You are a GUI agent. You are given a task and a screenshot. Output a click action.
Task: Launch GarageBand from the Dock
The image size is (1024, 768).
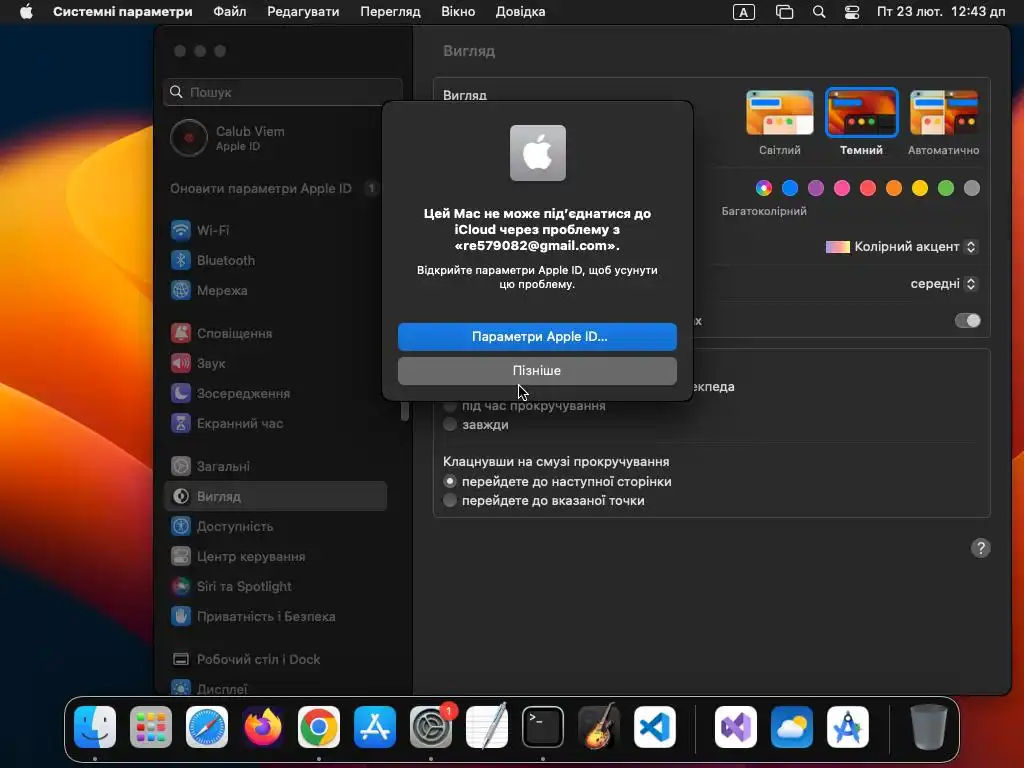pos(598,727)
